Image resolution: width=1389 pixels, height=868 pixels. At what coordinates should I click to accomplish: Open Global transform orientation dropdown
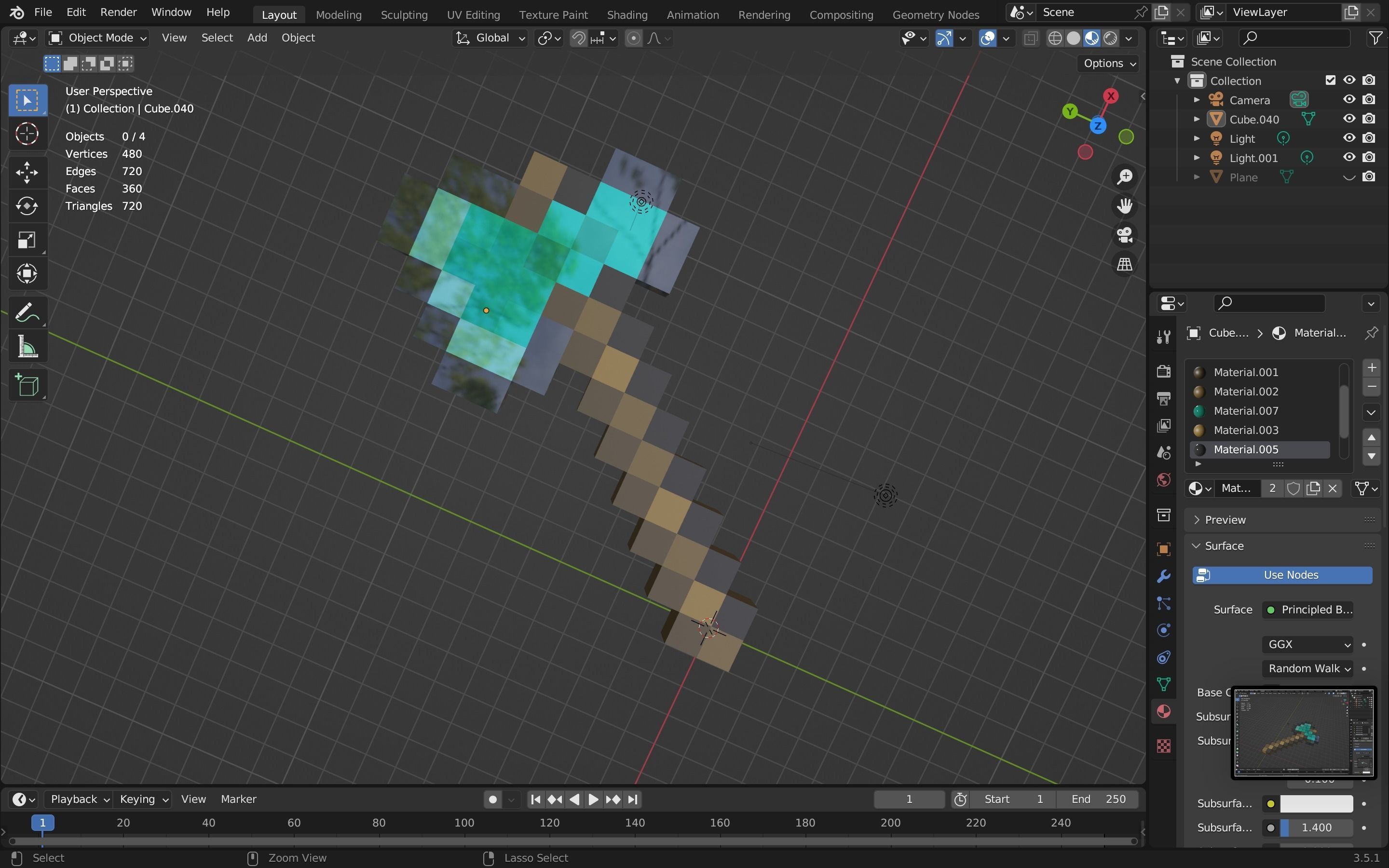(490, 38)
